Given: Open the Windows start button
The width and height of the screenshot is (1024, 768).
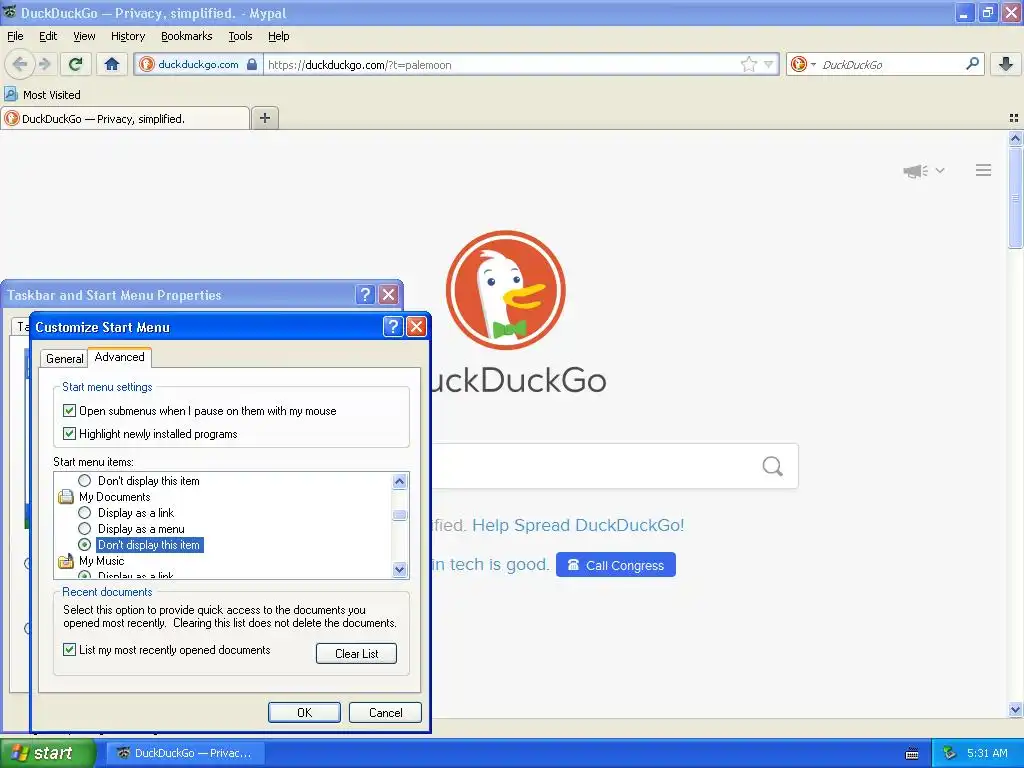Looking at the screenshot, I should pos(47,753).
